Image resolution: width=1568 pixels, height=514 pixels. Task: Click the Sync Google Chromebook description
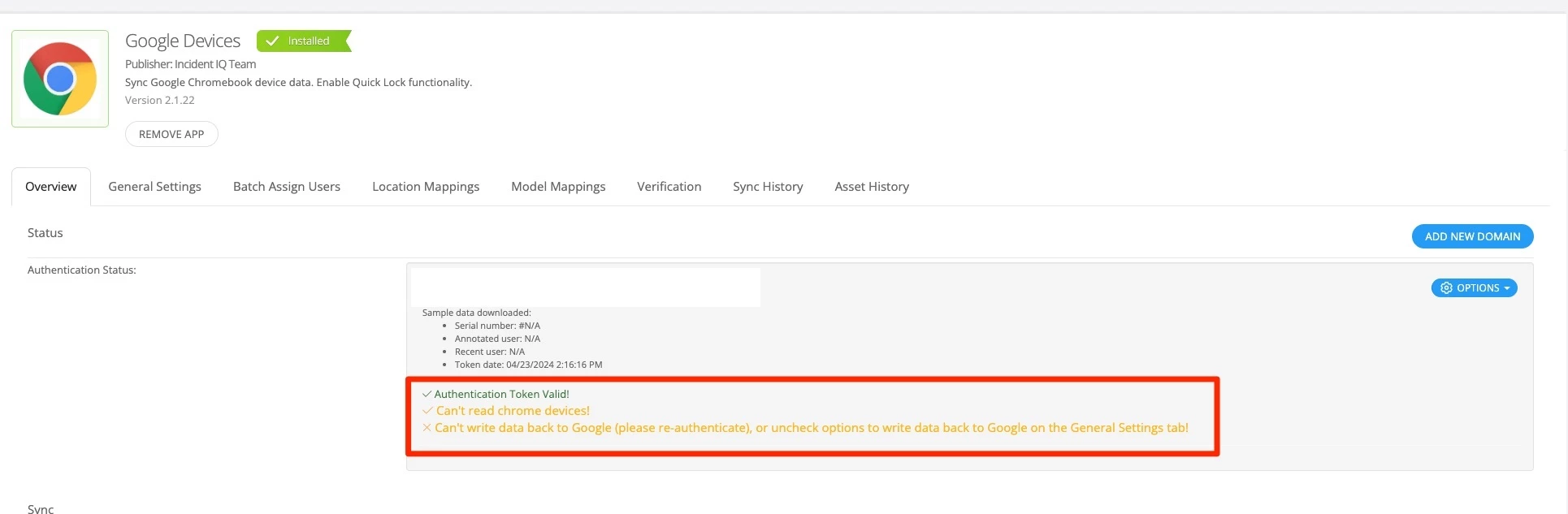[x=298, y=82]
